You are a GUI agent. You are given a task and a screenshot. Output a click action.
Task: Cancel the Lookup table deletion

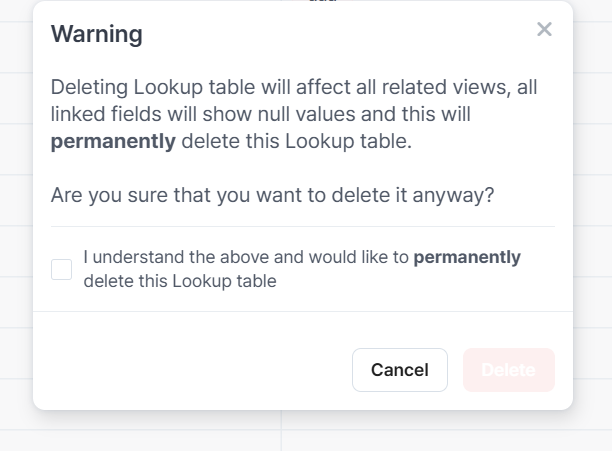pos(399,370)
